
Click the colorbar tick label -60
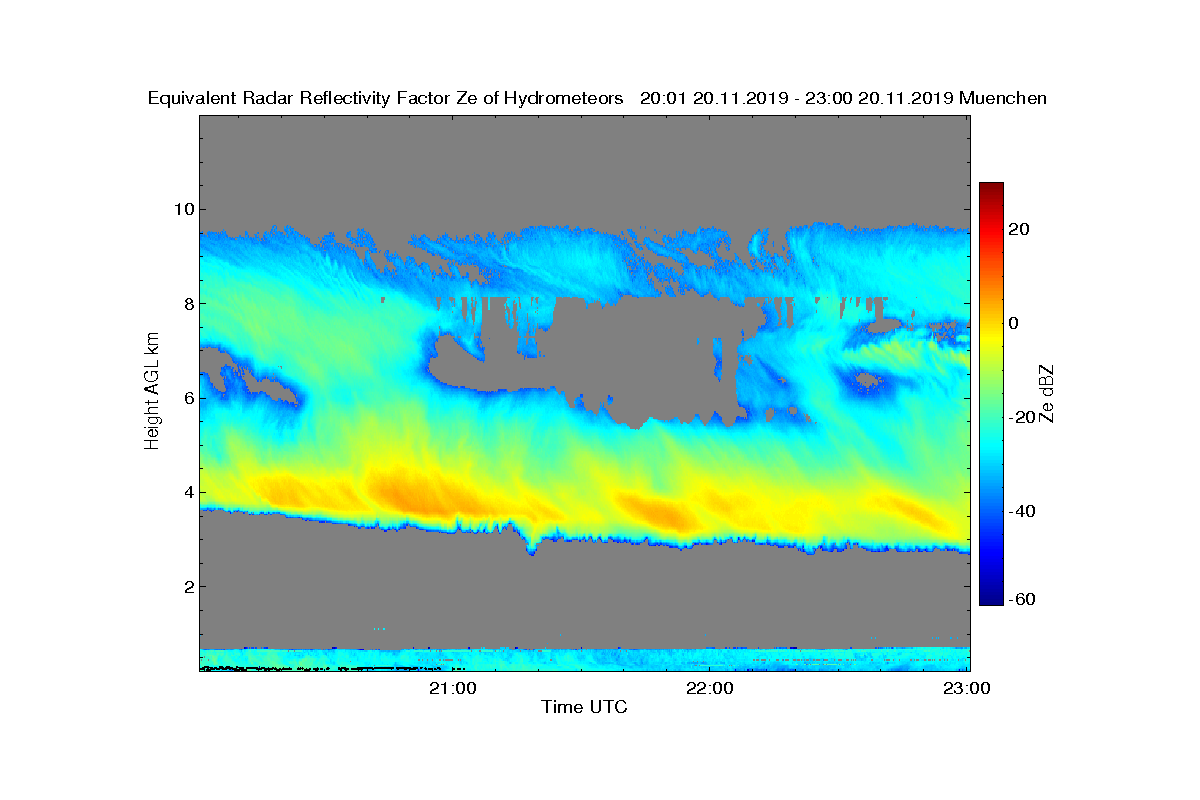tap(1020, 599)
